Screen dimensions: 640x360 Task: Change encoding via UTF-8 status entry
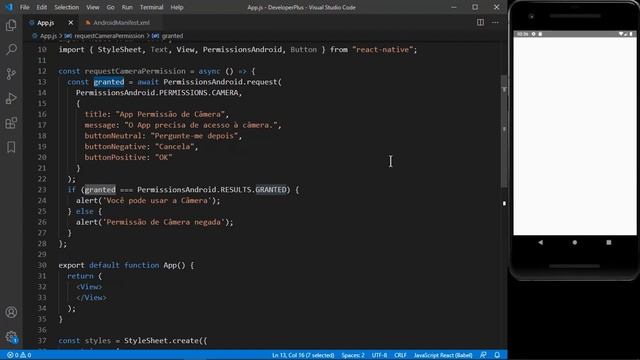tap(379, 355)
